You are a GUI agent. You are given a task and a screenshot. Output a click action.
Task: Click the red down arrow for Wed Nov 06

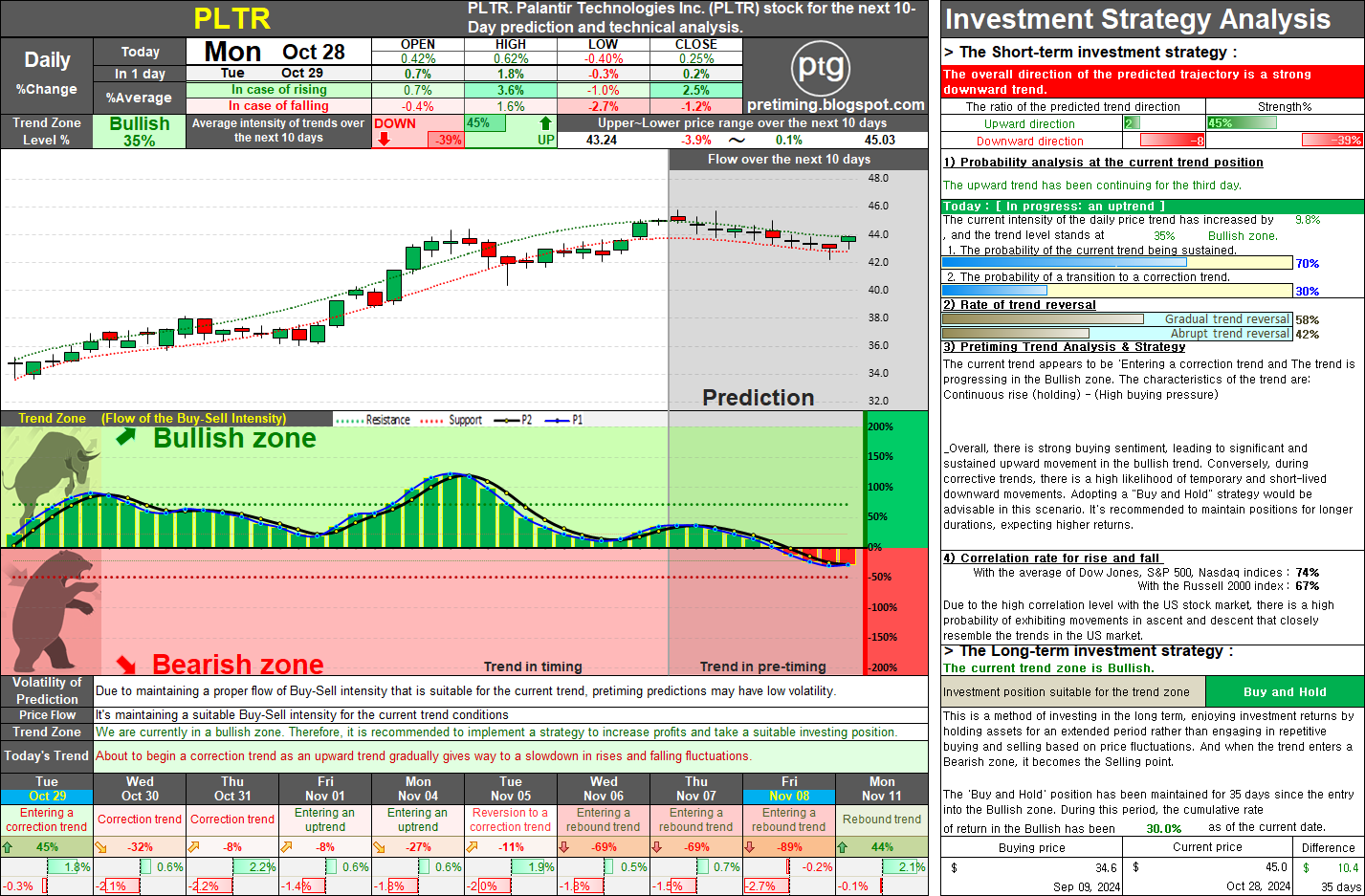[x=564, y=847]
